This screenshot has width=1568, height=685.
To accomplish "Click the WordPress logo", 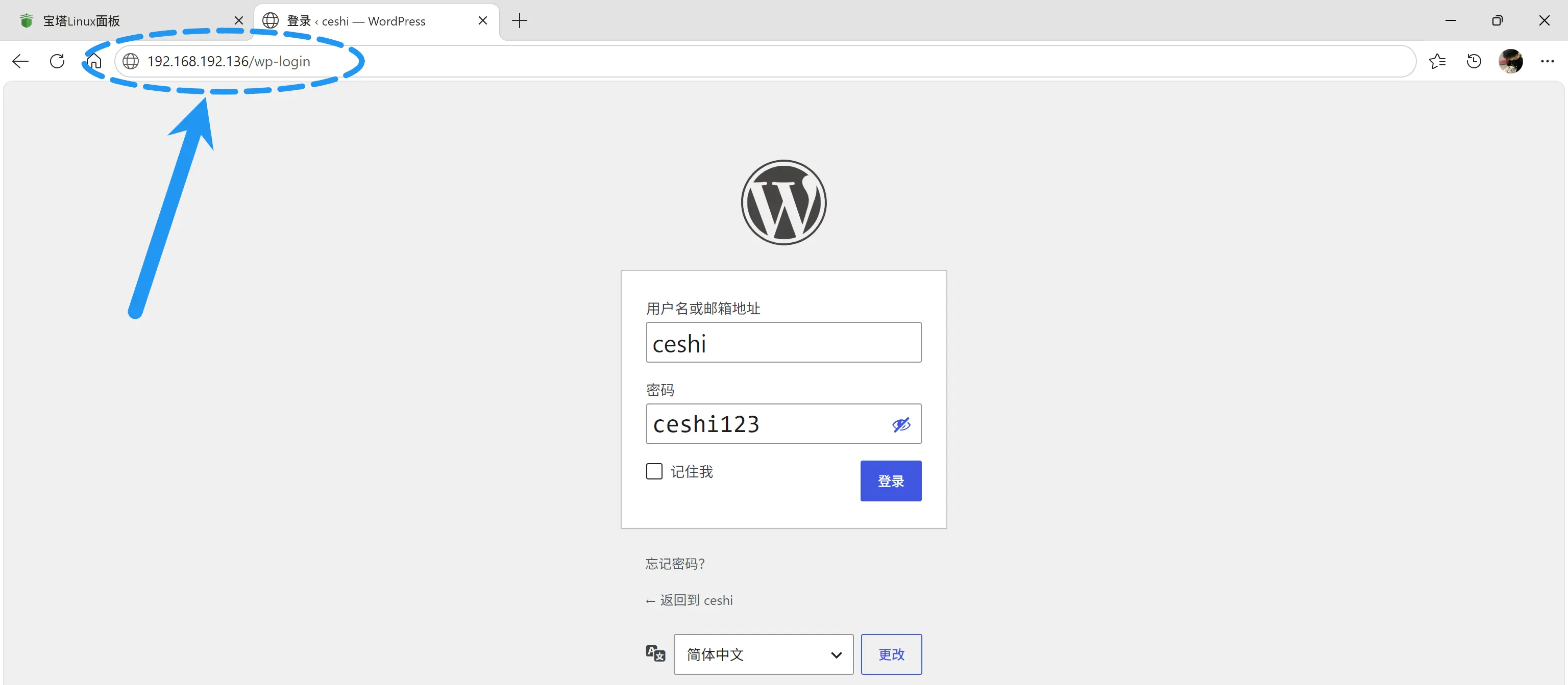I will pos(783,202).
